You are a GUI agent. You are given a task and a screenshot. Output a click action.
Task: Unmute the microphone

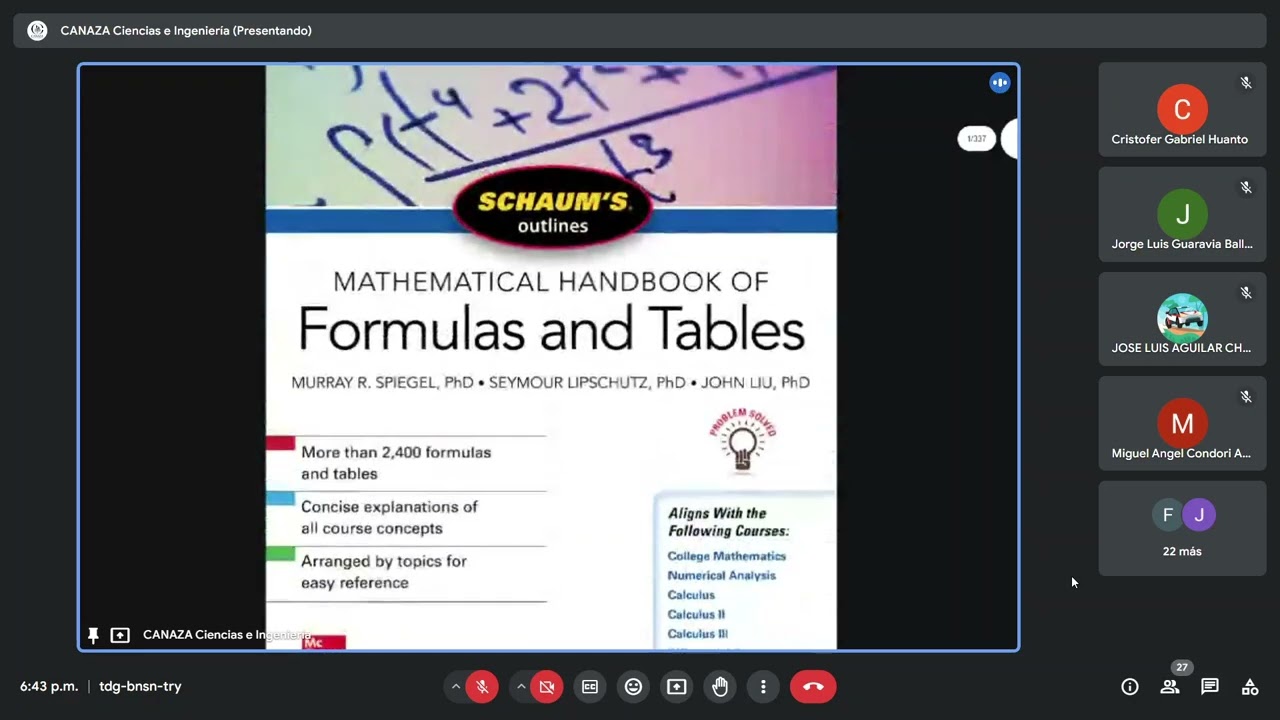pos(482,687)
